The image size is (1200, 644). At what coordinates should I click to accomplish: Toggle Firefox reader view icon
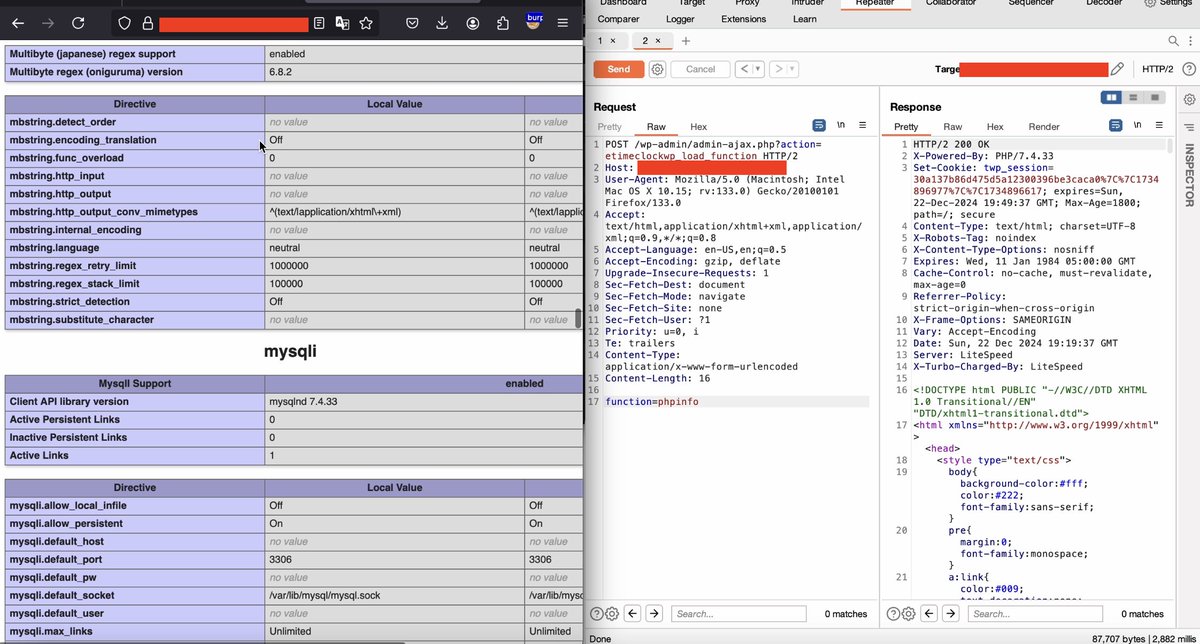(x=319, y=22)
